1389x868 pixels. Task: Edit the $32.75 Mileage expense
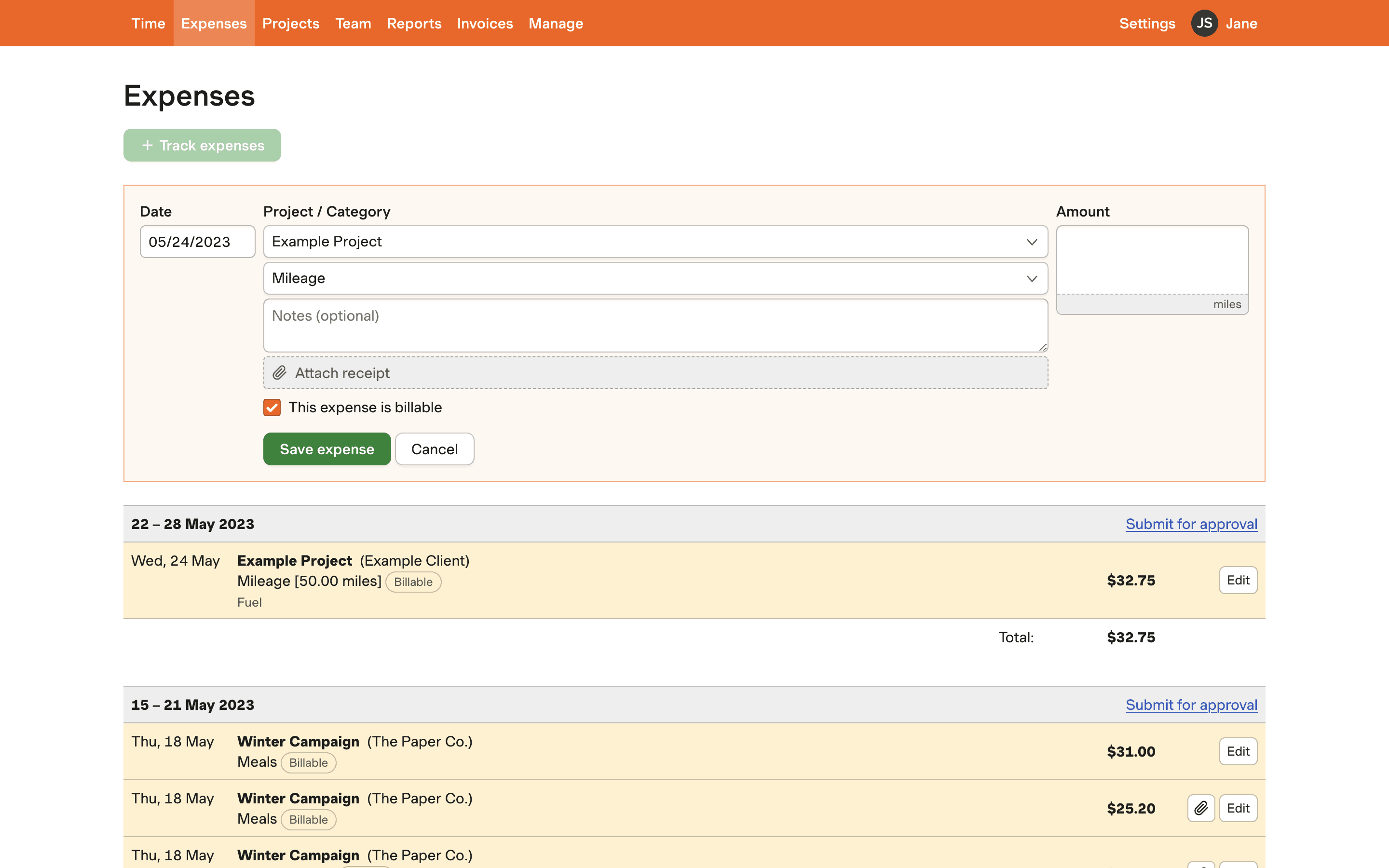pyautogui.click(x=1238, y=581)
